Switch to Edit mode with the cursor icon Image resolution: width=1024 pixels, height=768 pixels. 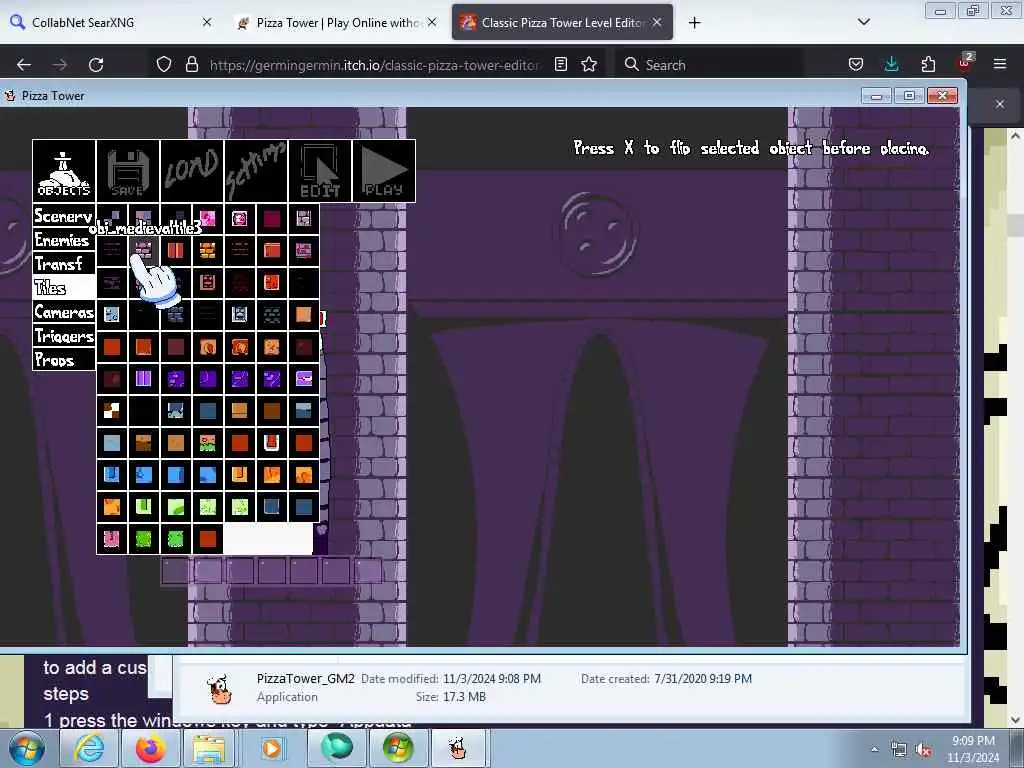(319, 171)
